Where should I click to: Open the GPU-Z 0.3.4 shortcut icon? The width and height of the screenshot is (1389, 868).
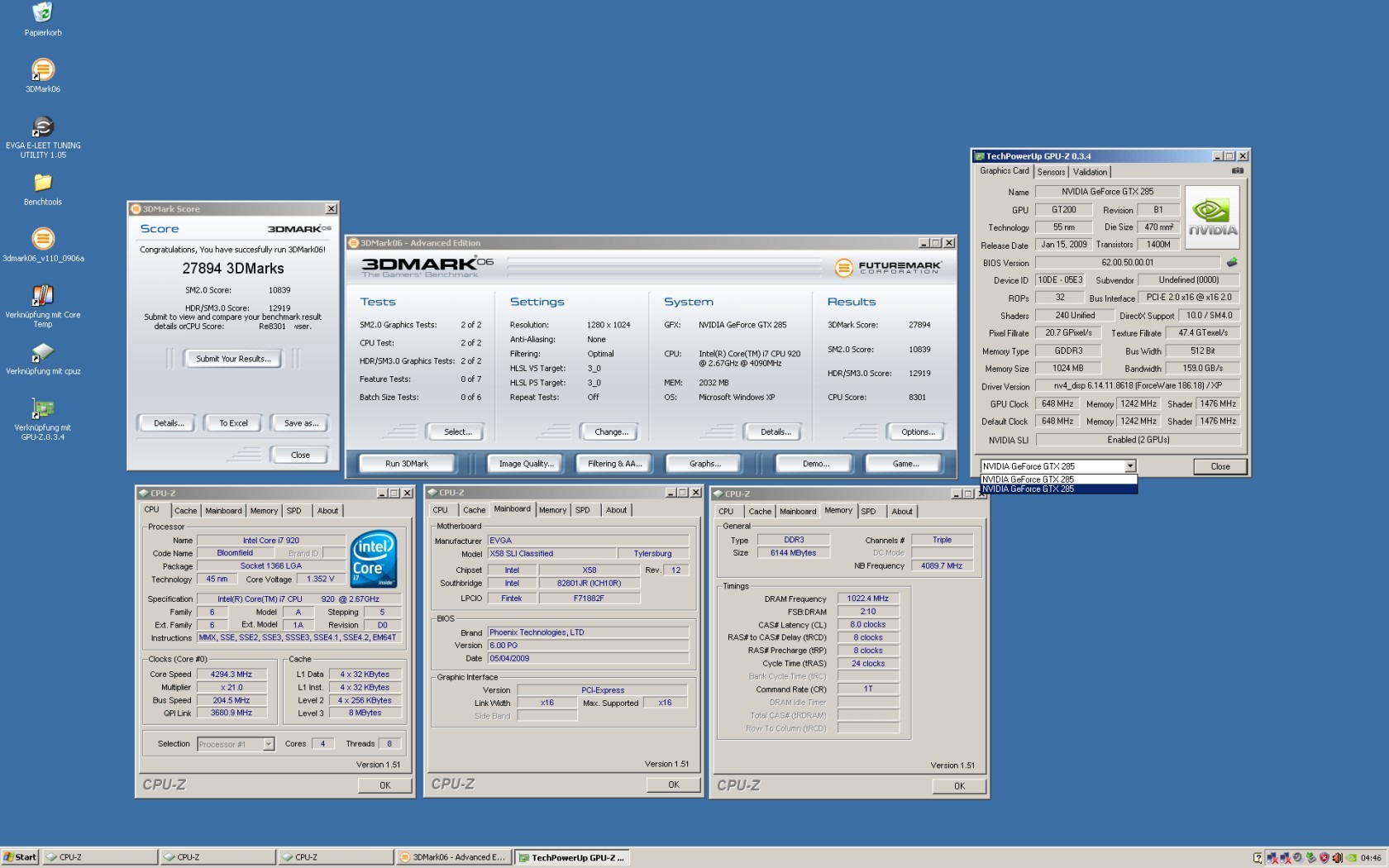(x=42, y=408)
